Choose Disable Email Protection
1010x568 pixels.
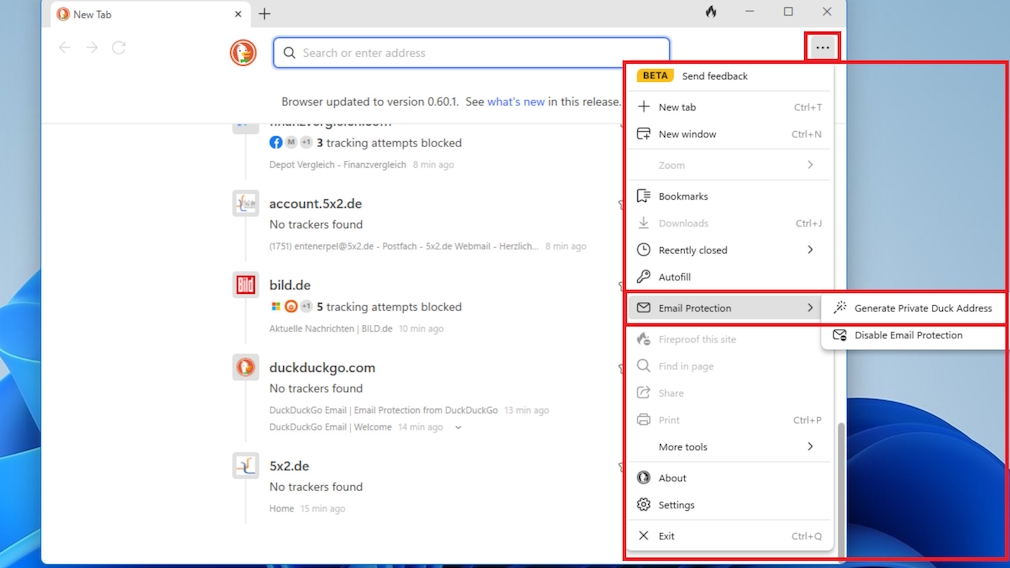coord(907,335)
